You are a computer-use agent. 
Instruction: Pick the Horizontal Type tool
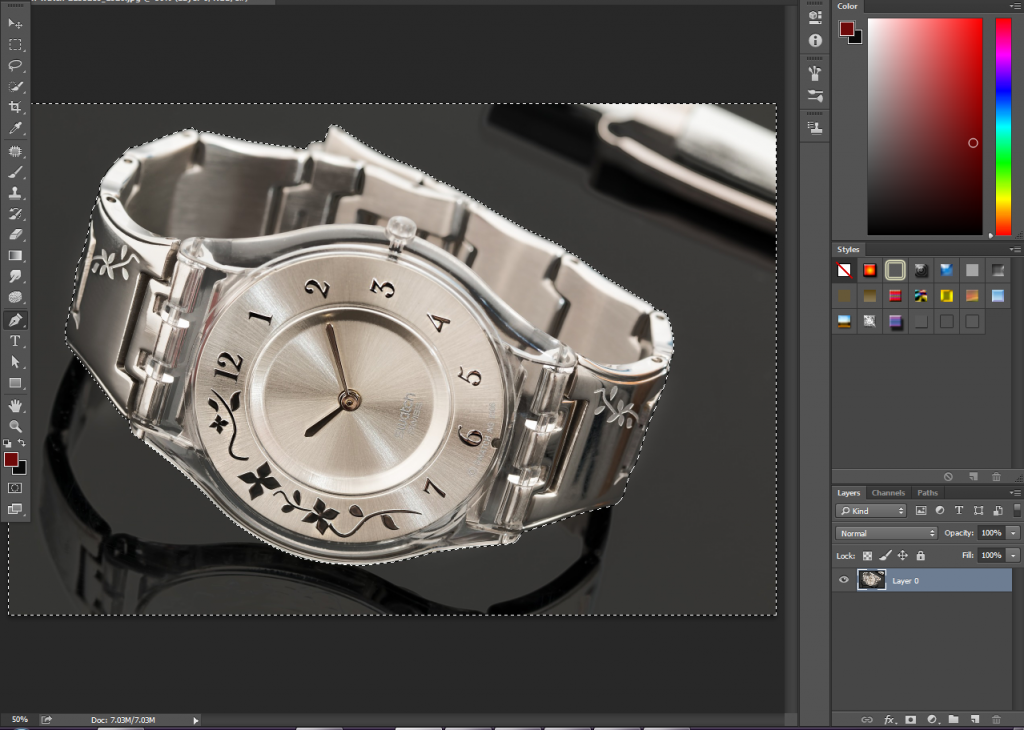coord(15,341)
